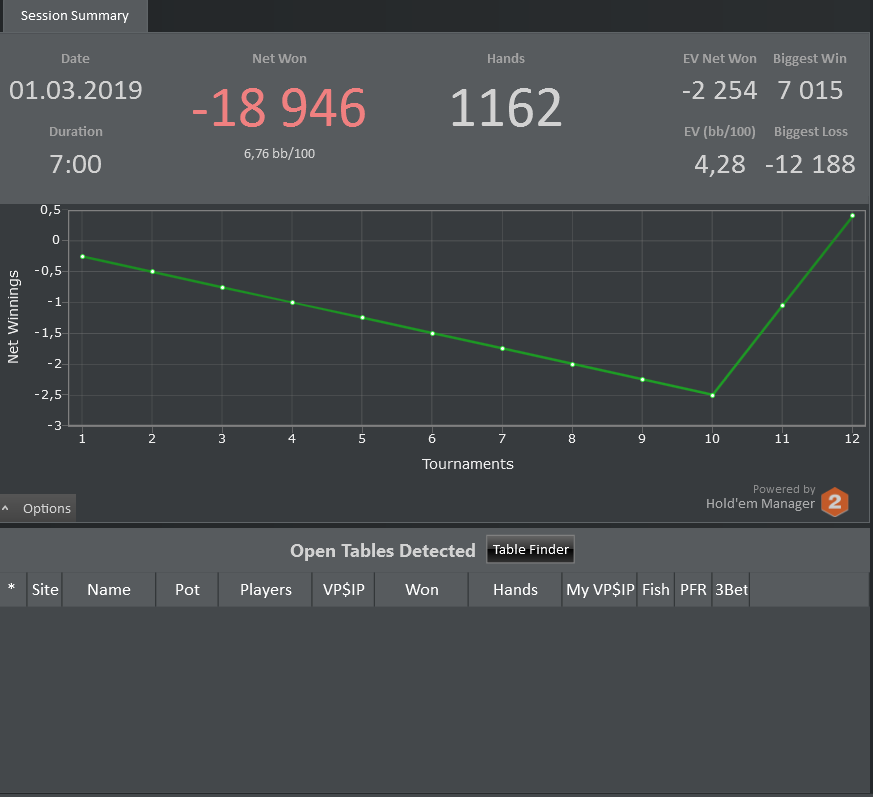
Task: Switch to the Session Summary tab
Action: [75, 16]
